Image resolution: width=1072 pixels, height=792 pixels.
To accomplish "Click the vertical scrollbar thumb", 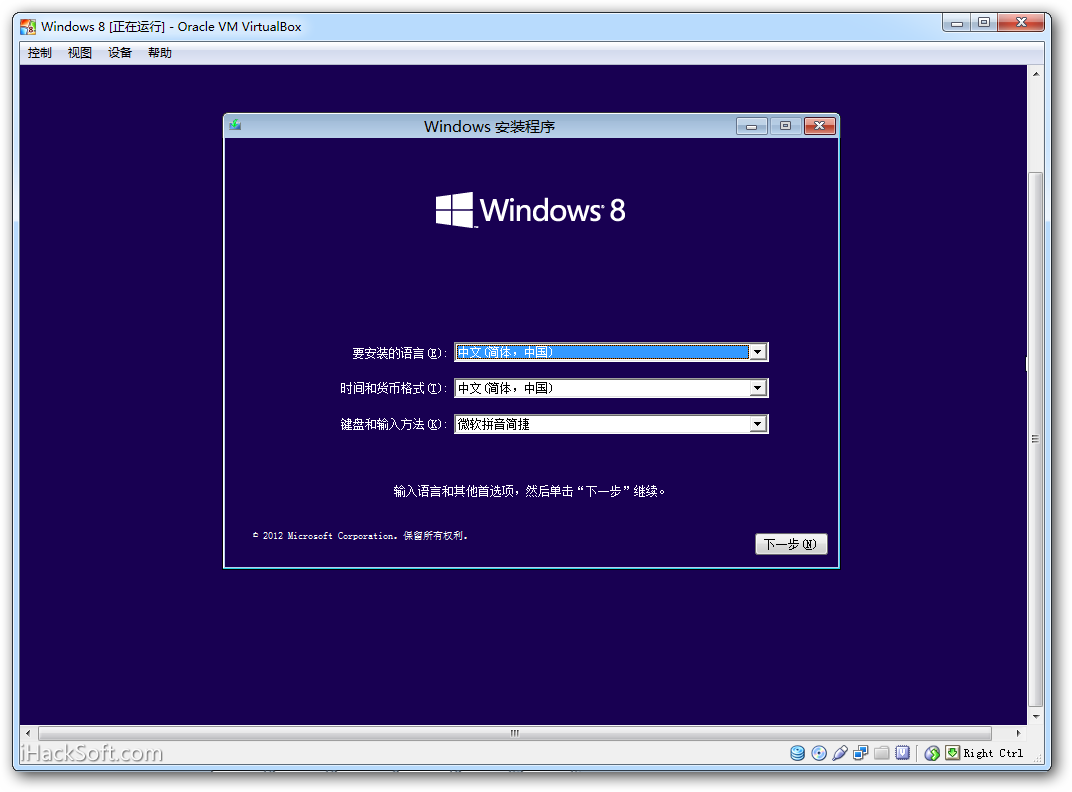I will click(1036, 439).
